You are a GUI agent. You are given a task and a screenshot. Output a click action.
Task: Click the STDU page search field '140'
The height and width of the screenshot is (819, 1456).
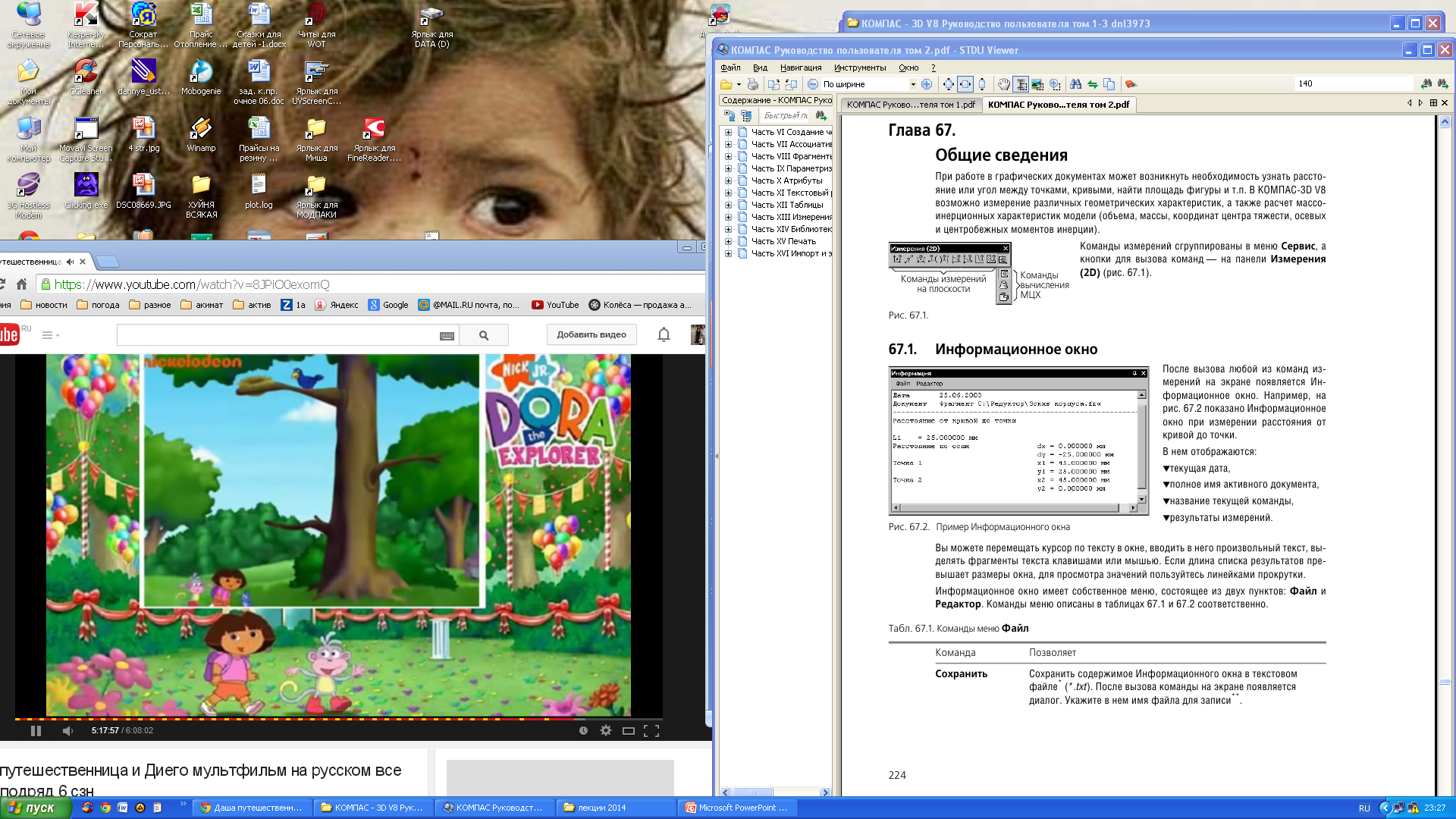coord(1354,83)
